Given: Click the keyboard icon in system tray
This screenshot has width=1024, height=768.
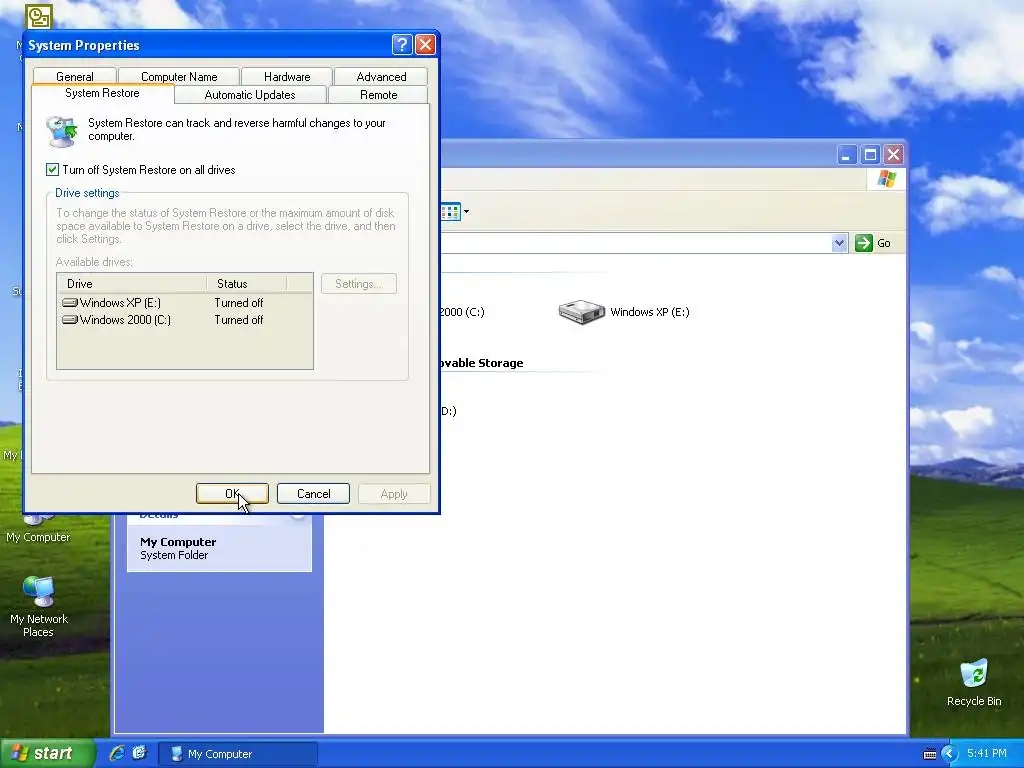Looking at the screenshot, I should pyautogui.click(x=930, y=754).
